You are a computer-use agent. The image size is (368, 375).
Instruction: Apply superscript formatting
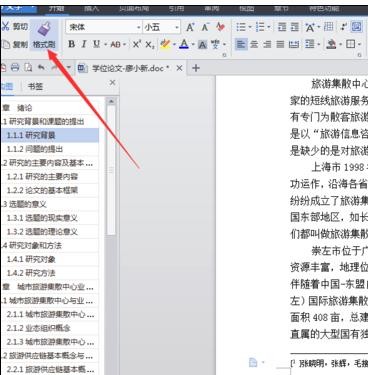point(137,44)
